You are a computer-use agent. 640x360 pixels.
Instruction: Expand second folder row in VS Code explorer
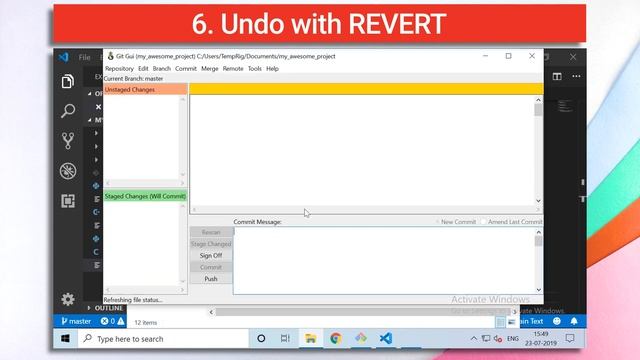(96, 146)
